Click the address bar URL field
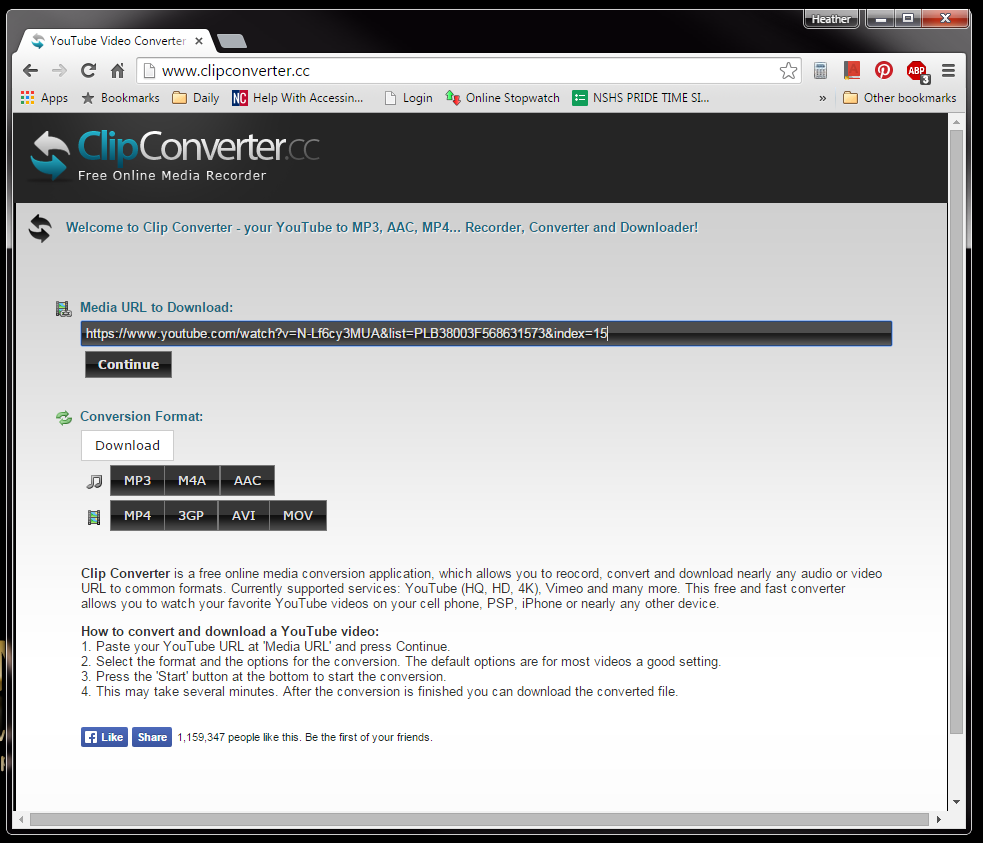The image size is (983, 843). tap(468, 71)
